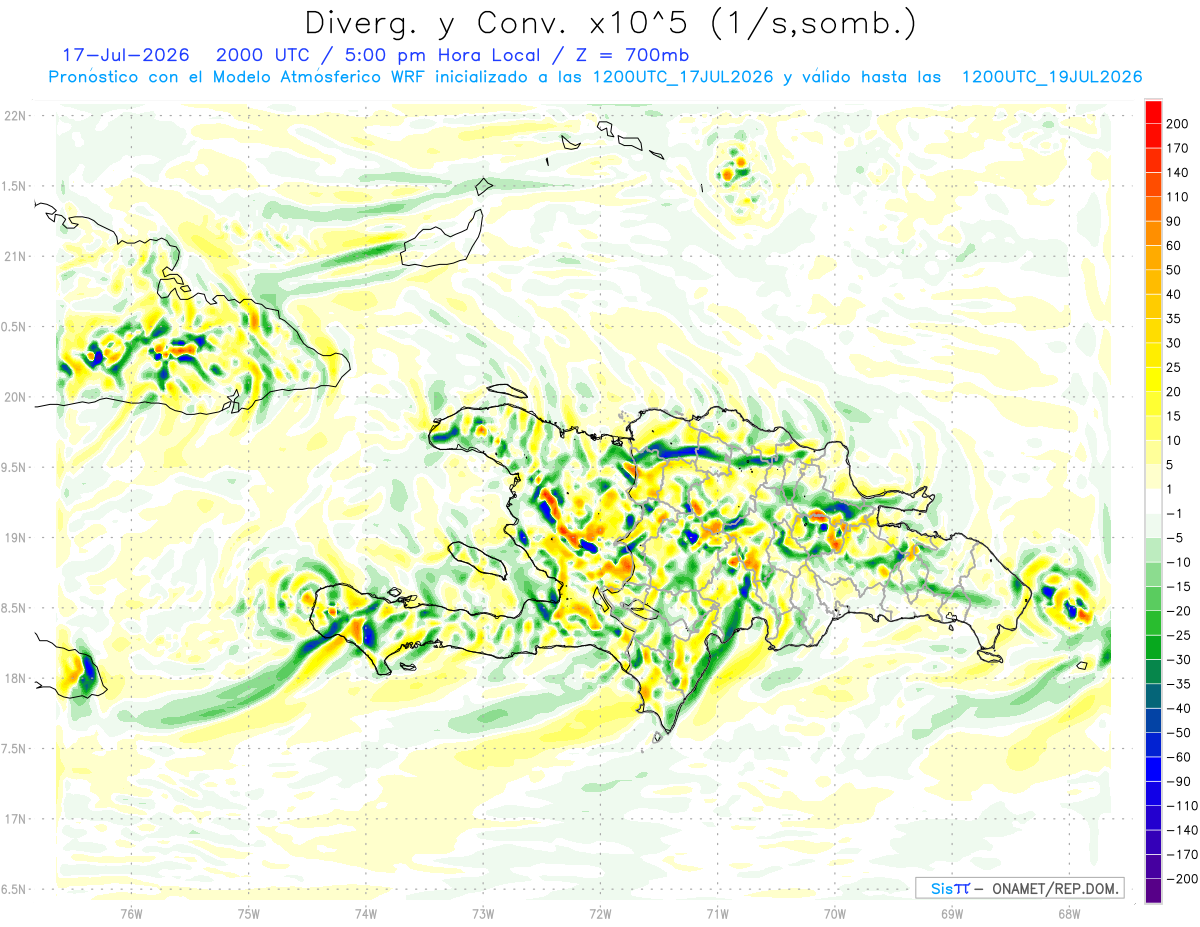Viewport: 1200px width, 927px height.
Task: Click the longitude label '69W'
Action: [952, 913]
